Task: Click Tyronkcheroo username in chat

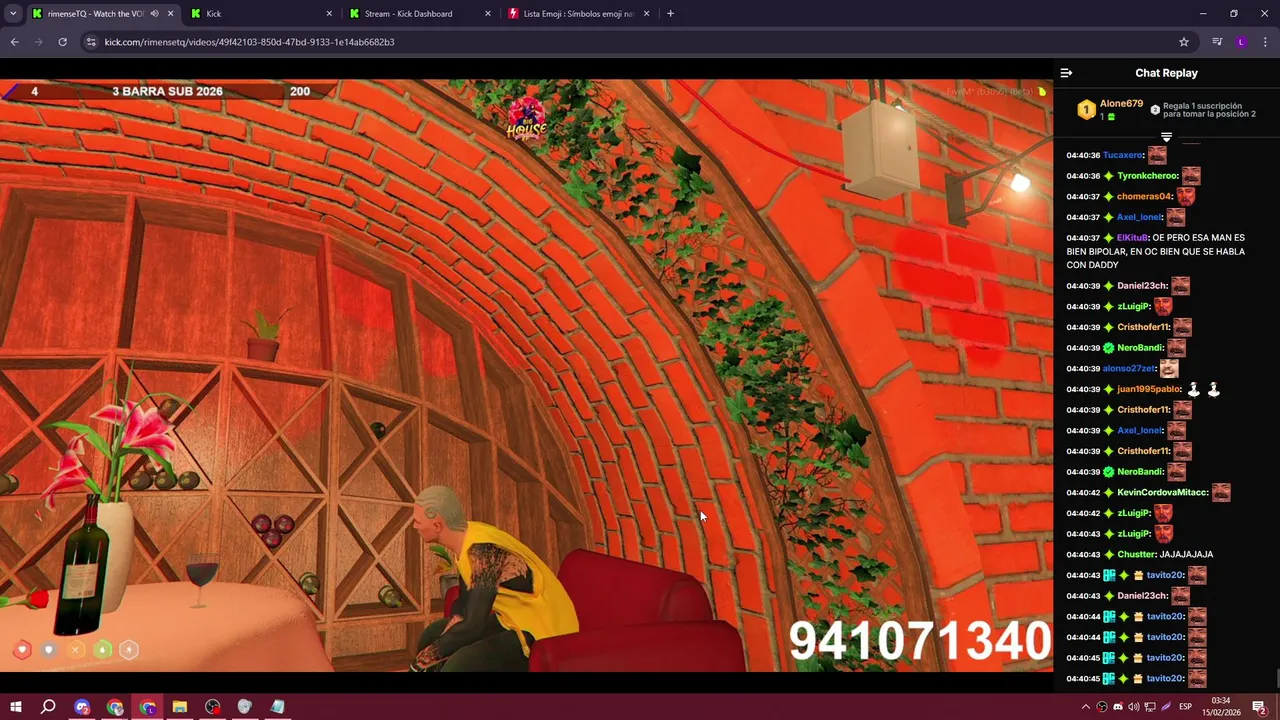Action: [1147, 176]
